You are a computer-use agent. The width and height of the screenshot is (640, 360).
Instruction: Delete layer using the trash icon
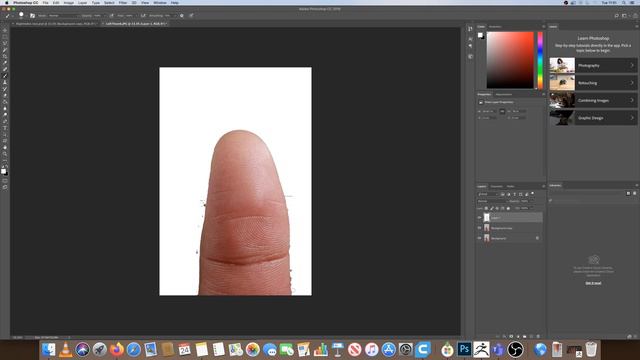[538, 336]
